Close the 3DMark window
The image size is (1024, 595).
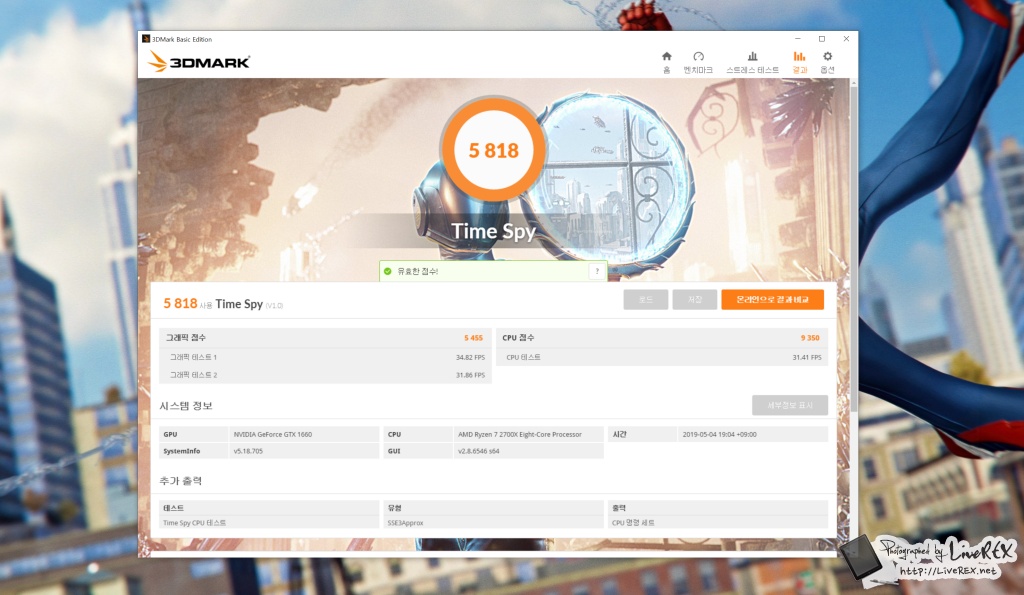[x=846, y=39]
